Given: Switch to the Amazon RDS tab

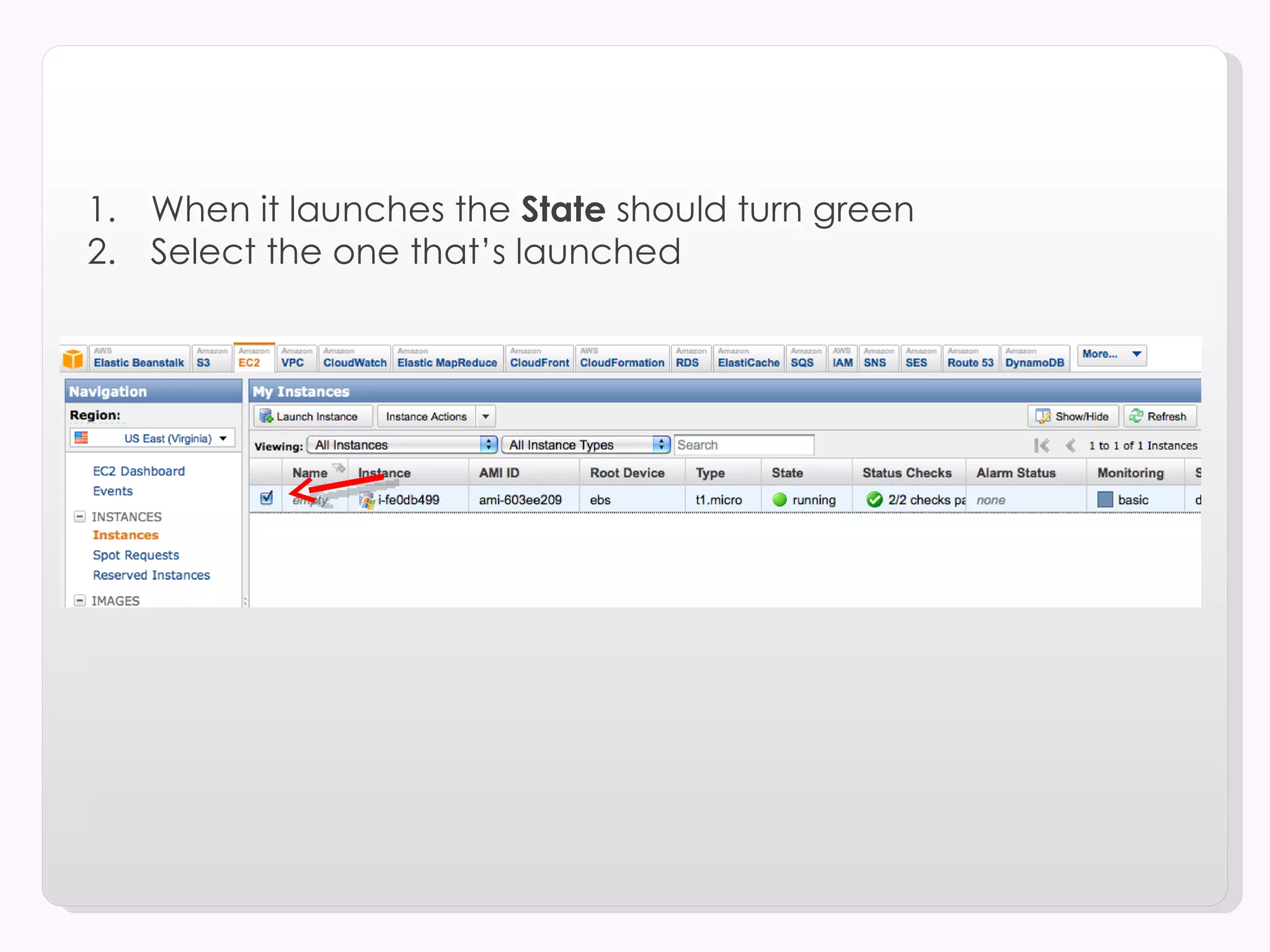Looking at the screenshot, I should [x=691, y=358].
